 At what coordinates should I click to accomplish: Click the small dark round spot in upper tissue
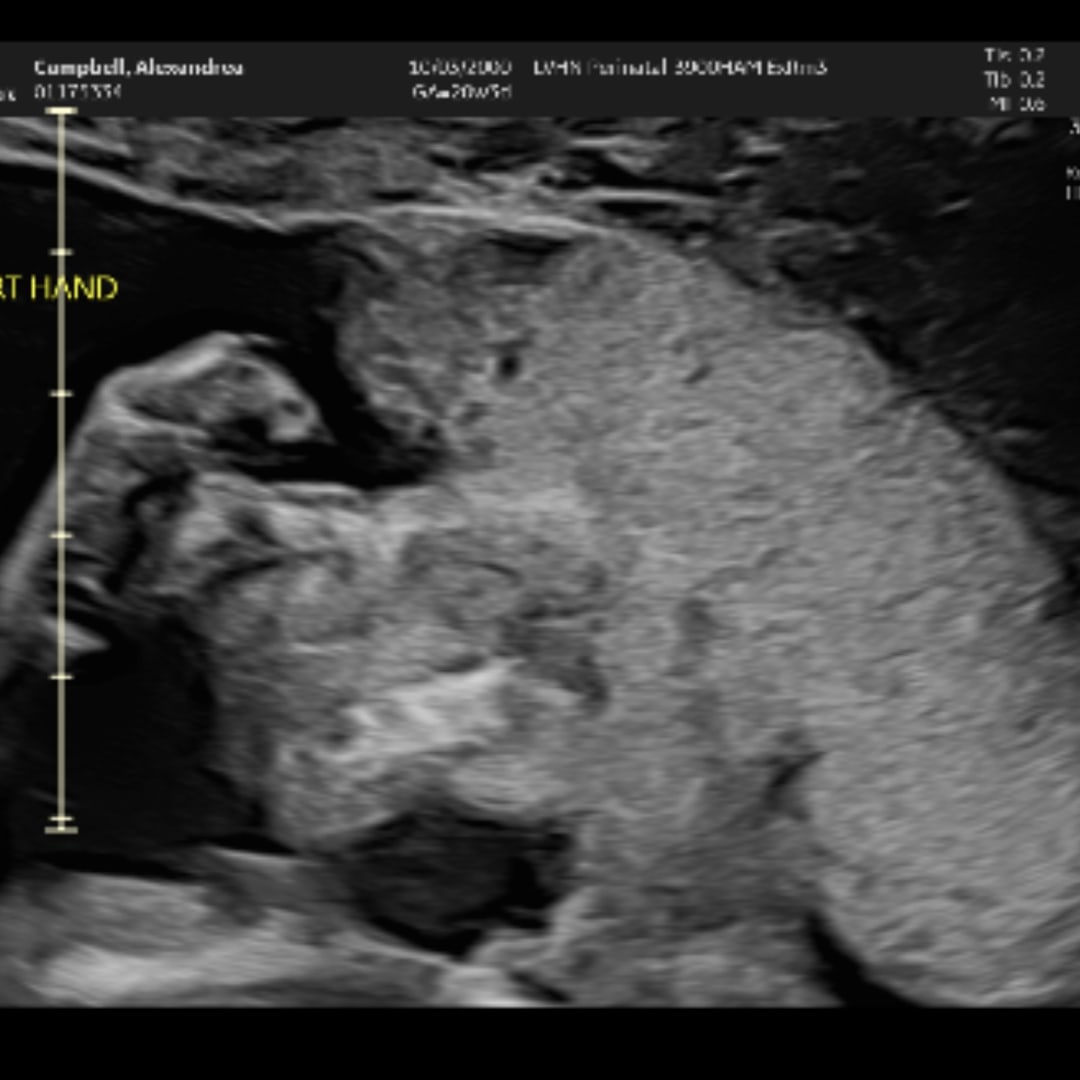click(x=509, y=363)
